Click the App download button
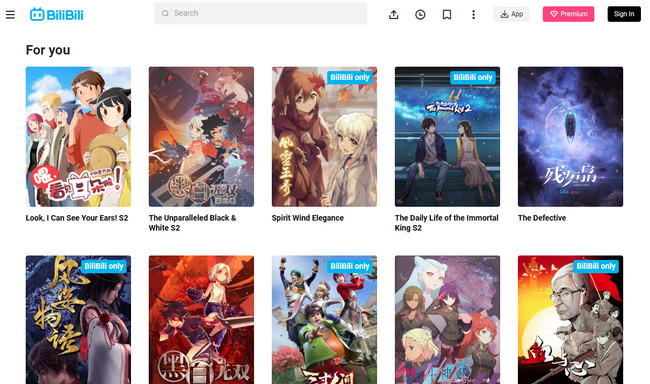Image resolution: width=650 pixels, height=384 pixels. [x=511, y=14]
